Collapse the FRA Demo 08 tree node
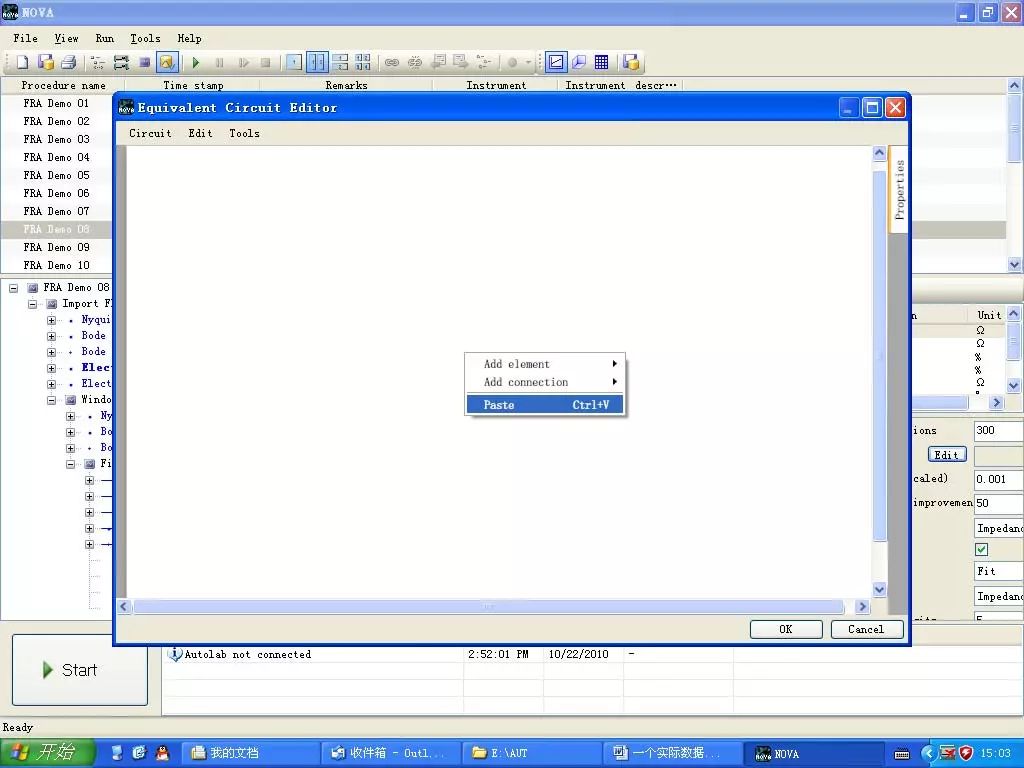 (x=13, y=288)
